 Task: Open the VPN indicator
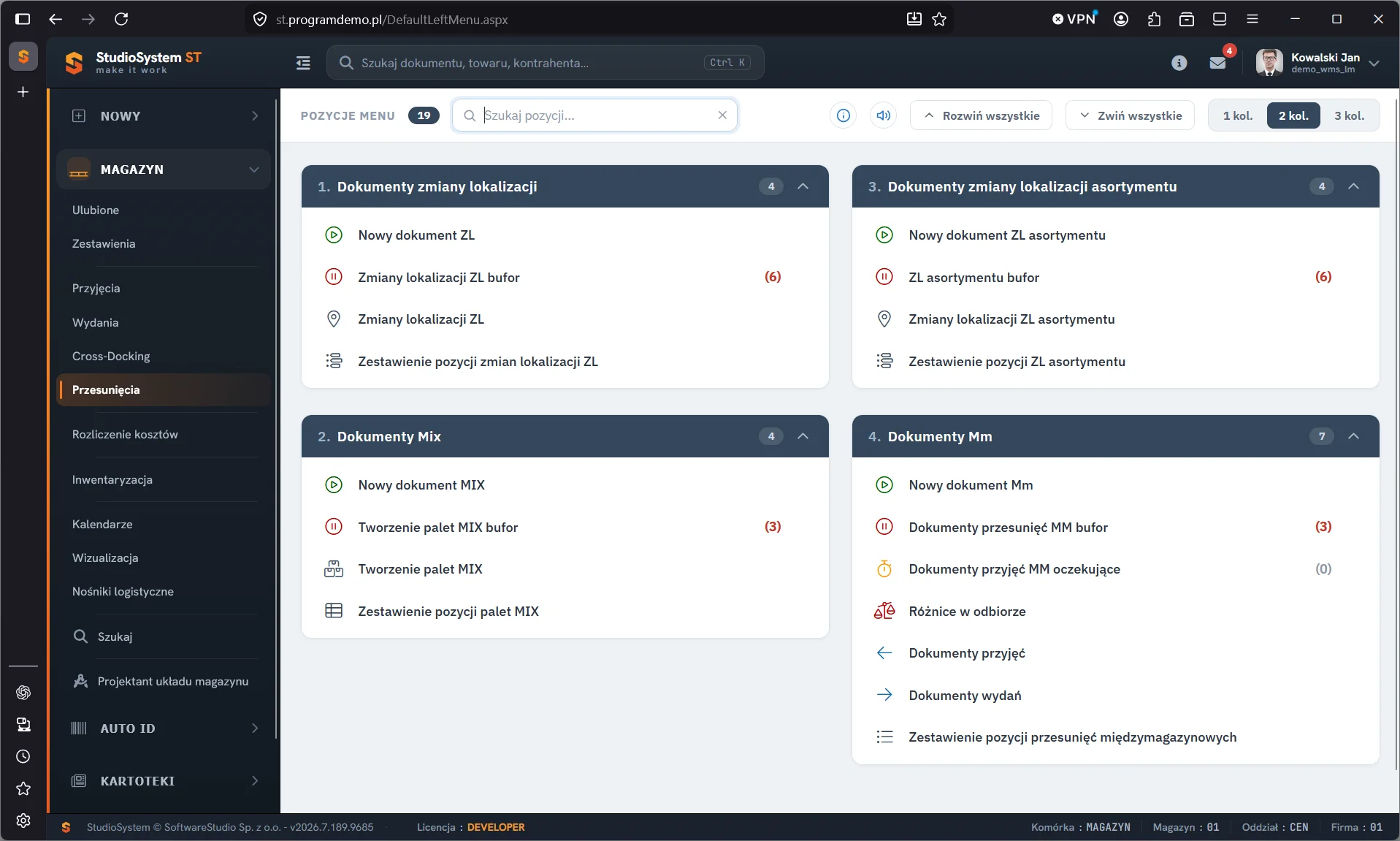(x=1074, y=19)
